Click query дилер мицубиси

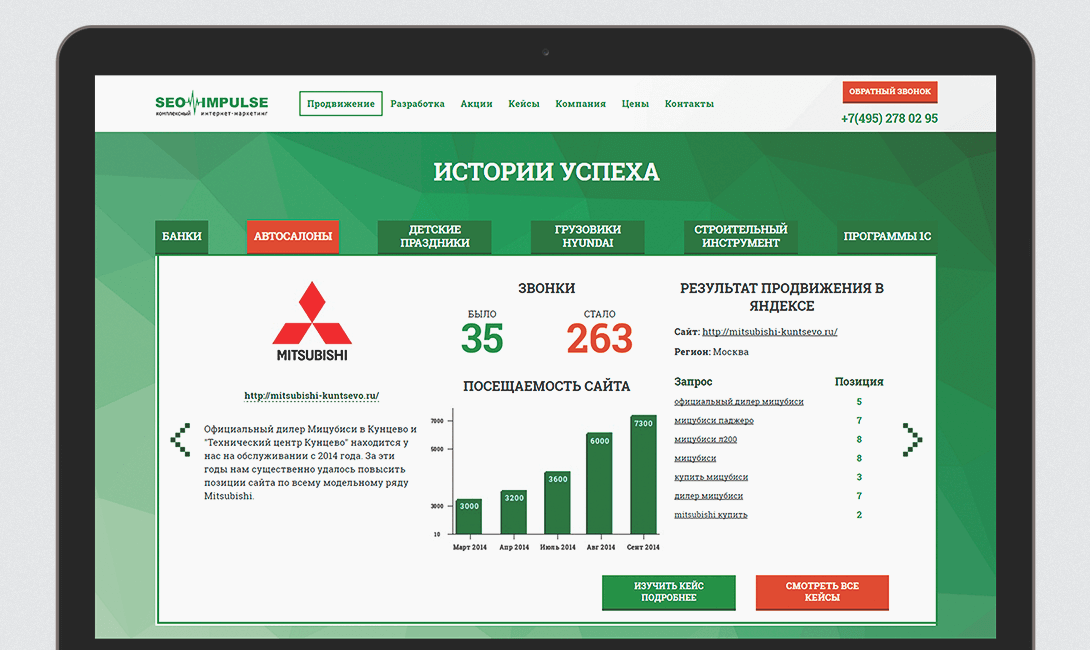[x=708, y=496]
